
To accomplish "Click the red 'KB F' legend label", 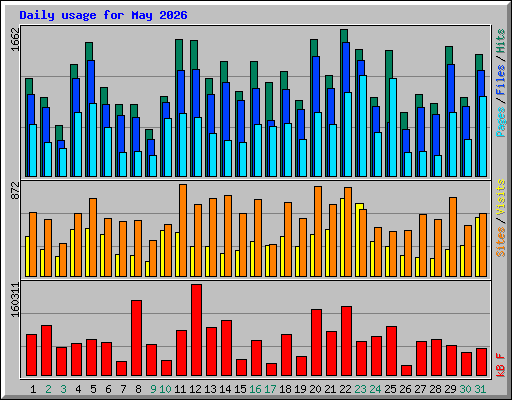I will (501, 365).
